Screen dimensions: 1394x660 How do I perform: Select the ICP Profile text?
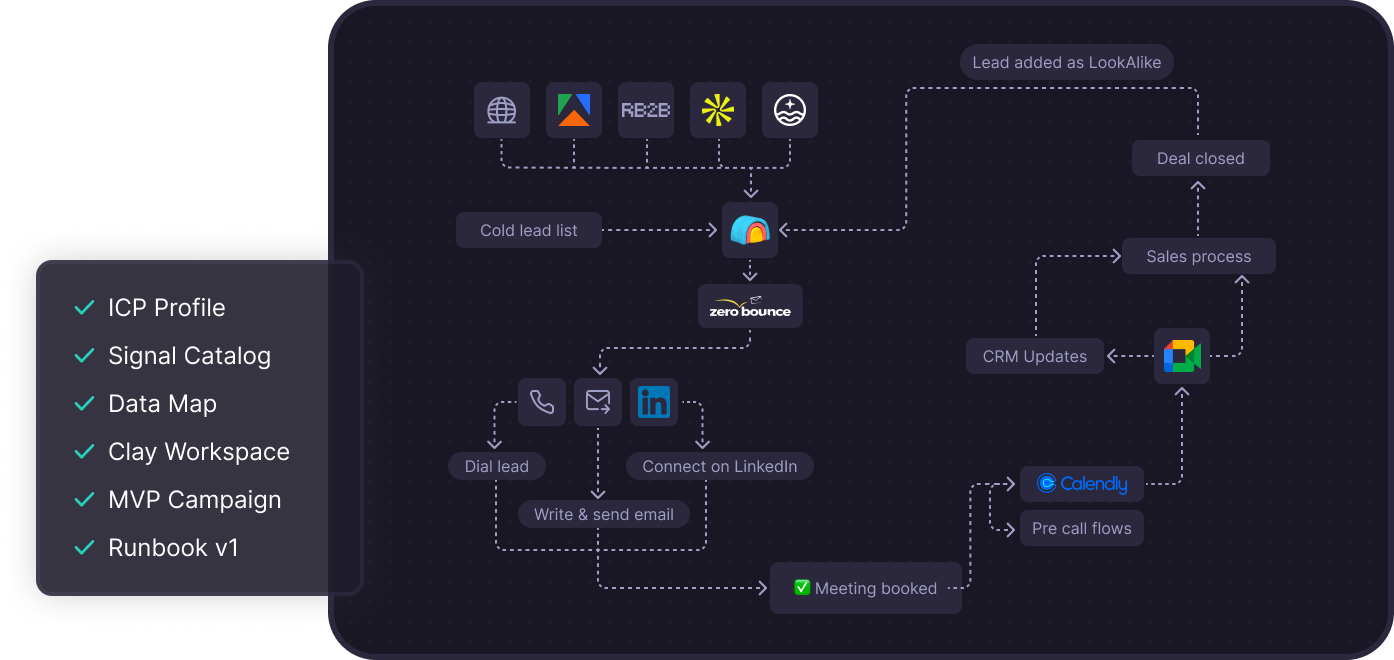167,308
